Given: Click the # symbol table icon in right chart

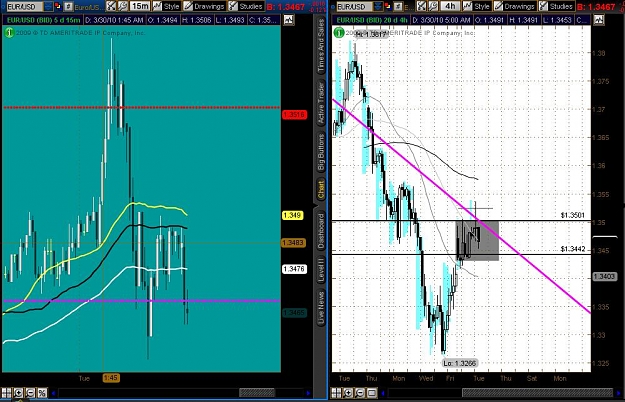Looking at the screenshot, I should pos(398,6).
